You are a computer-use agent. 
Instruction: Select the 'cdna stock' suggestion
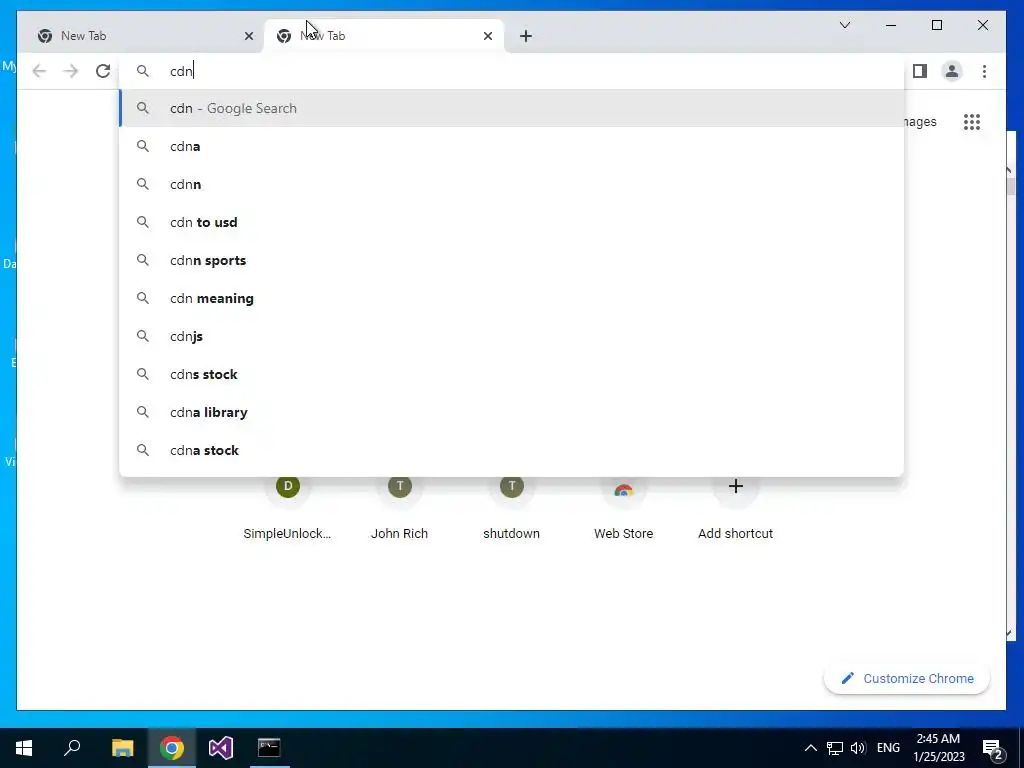point(511,450)
